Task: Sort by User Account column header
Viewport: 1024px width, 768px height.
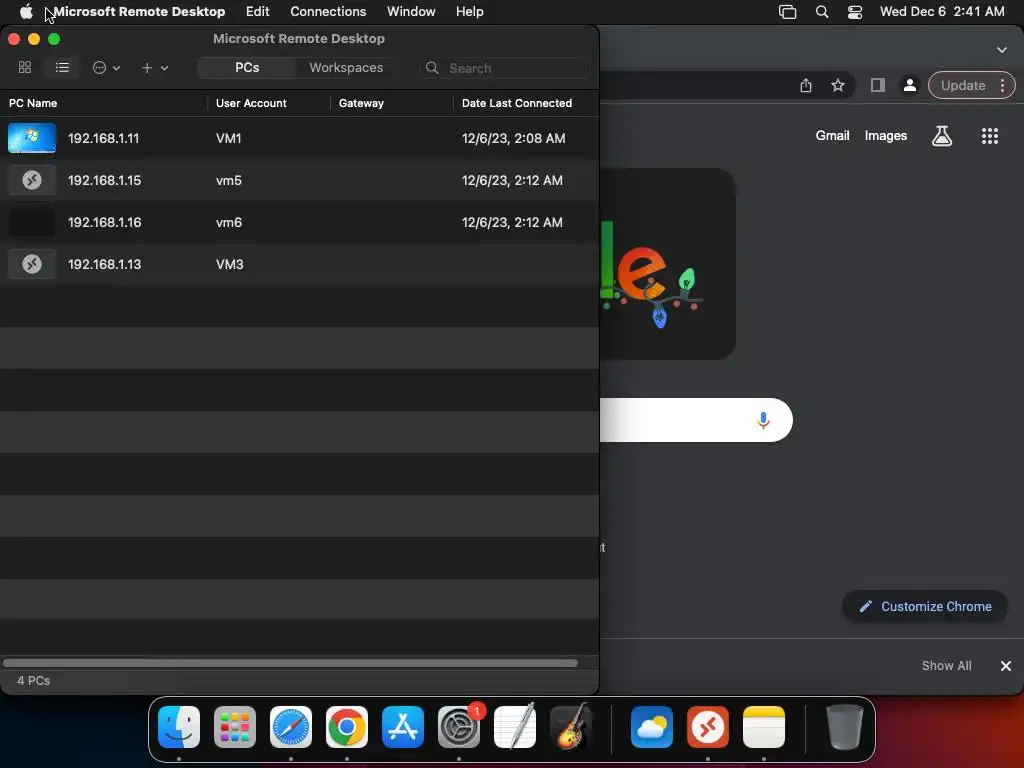Action: point(251,103)
